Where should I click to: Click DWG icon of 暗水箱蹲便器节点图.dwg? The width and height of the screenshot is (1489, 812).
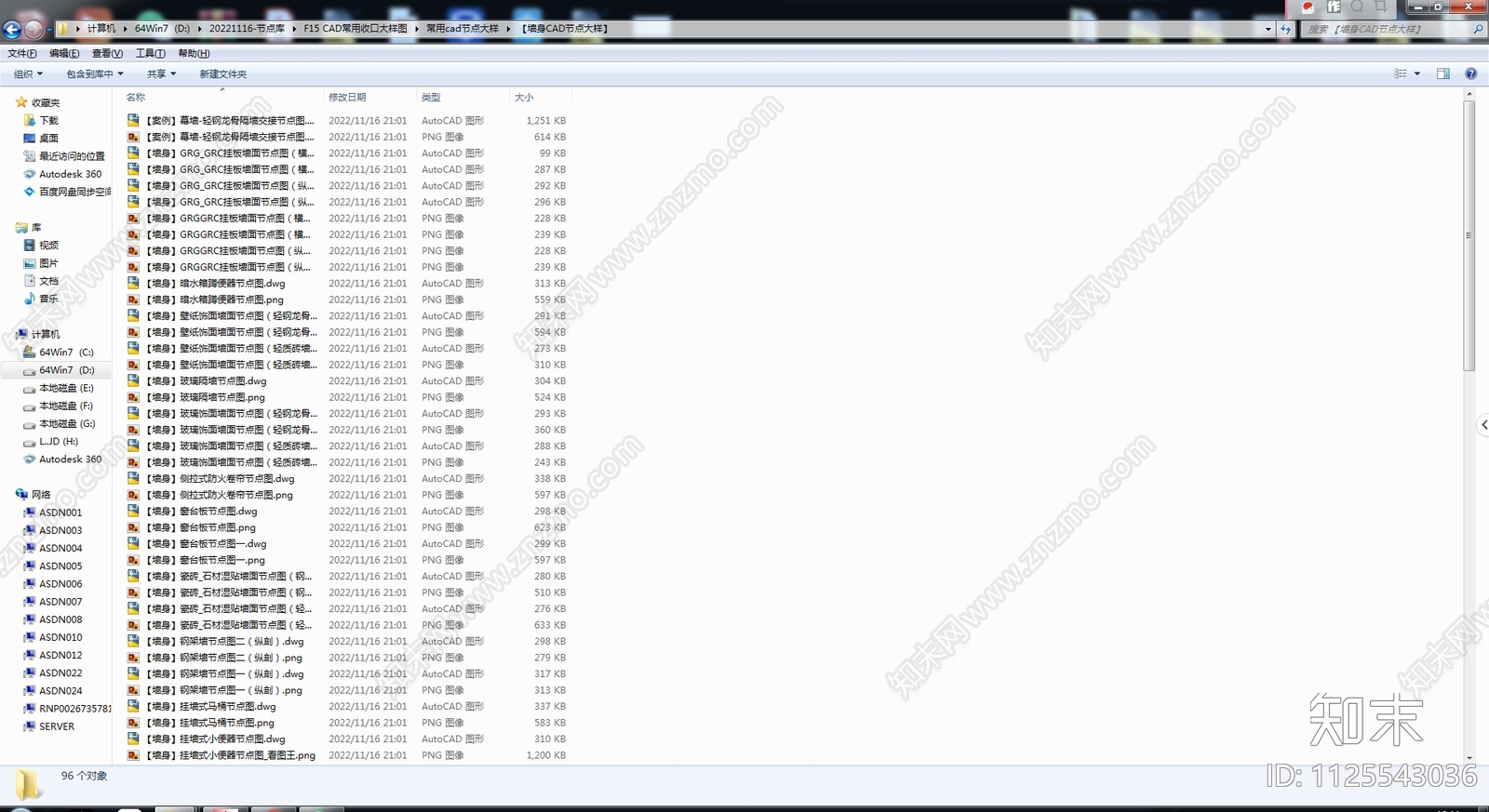pyautogui.click(x=133, y=283)
